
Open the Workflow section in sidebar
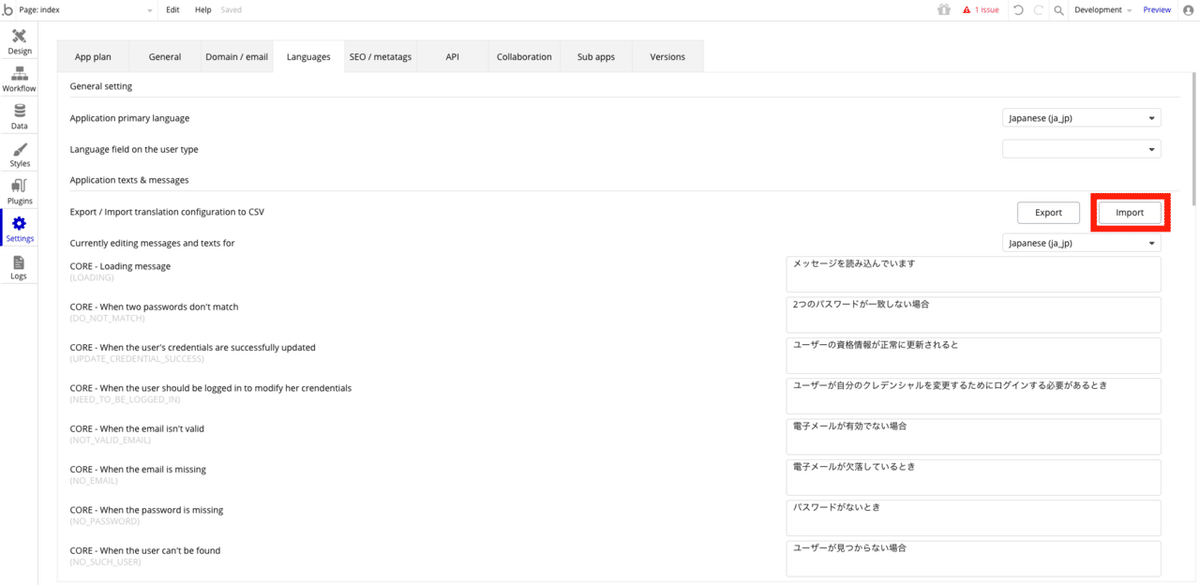pos(19,79)
